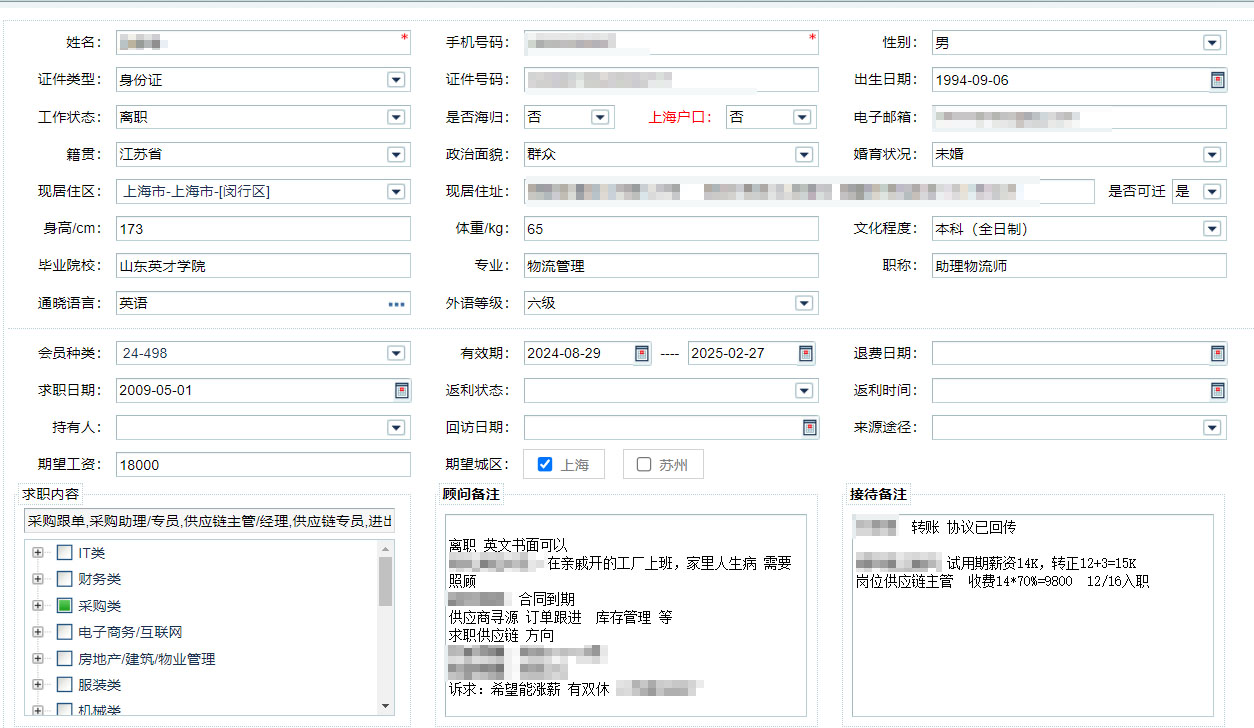Open the 持有人 dropdown

tap(396, 427)
